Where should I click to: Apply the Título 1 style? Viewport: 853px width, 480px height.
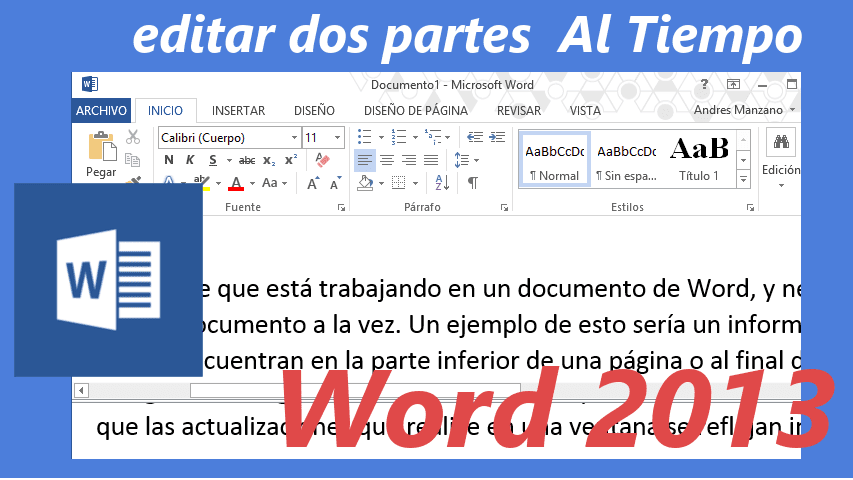pos(699,161)
